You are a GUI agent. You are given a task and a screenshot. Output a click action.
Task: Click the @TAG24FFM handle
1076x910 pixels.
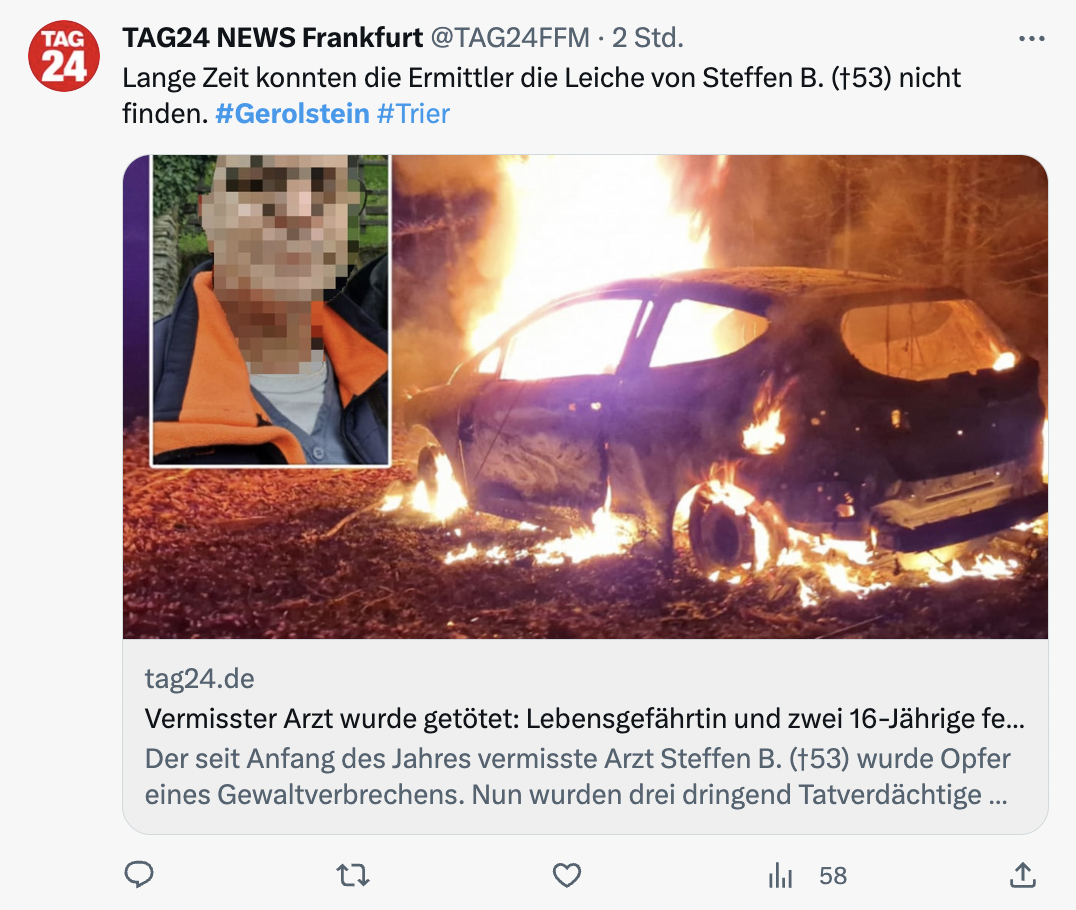tap(510, 38)
